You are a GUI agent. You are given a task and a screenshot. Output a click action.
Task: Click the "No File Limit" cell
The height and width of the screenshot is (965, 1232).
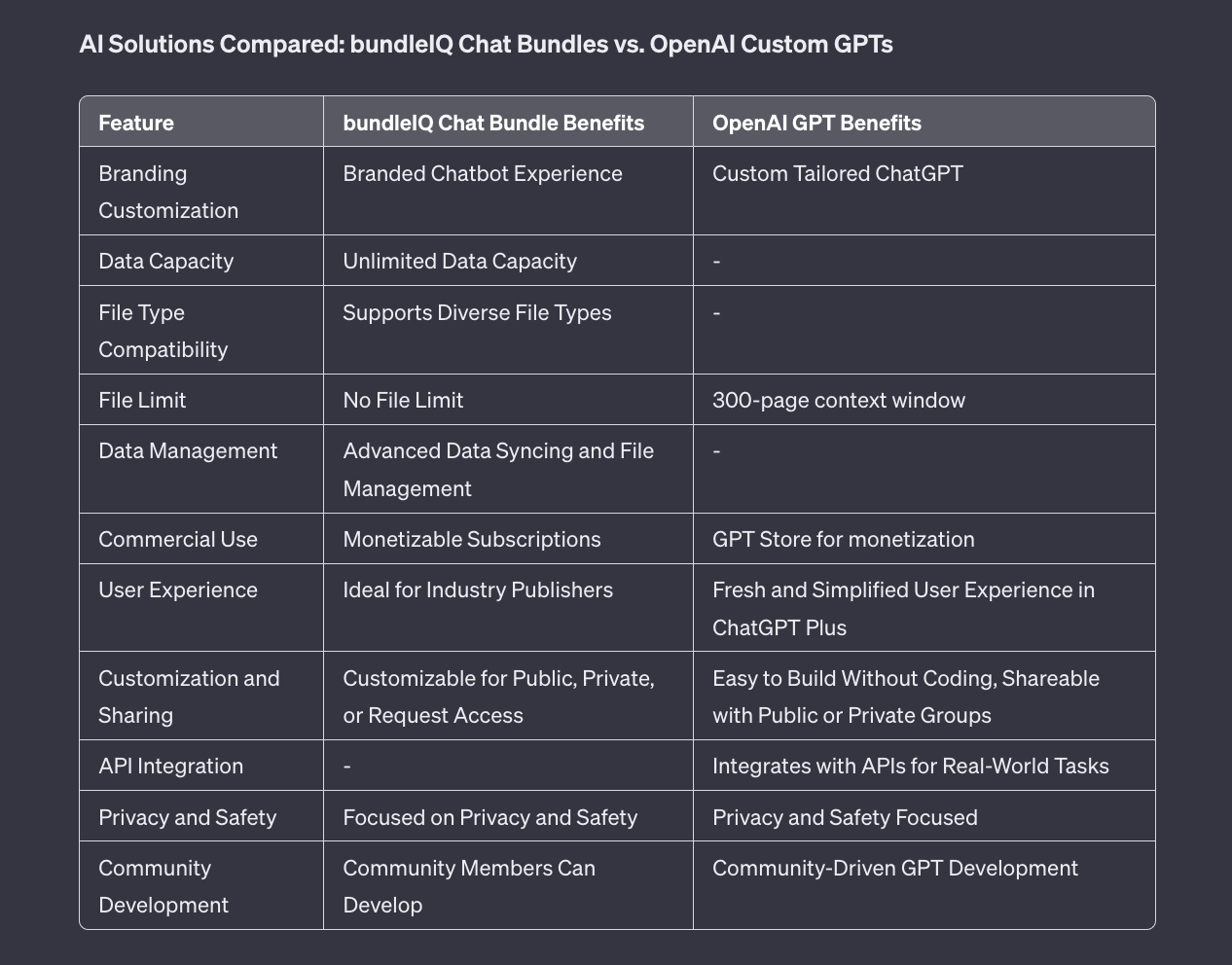click(403, 401)
